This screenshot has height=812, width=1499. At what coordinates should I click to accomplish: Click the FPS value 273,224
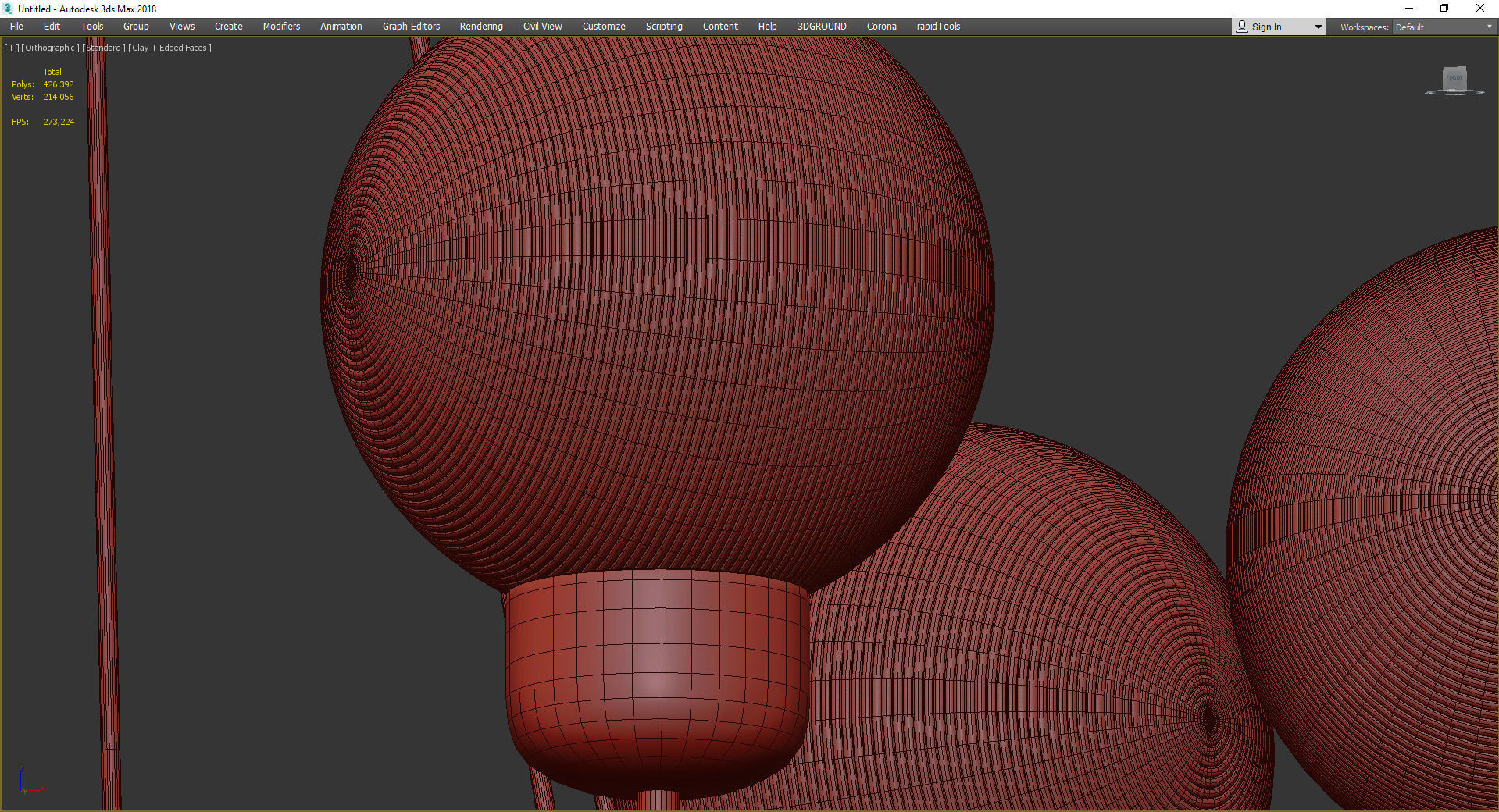(59, 122)
